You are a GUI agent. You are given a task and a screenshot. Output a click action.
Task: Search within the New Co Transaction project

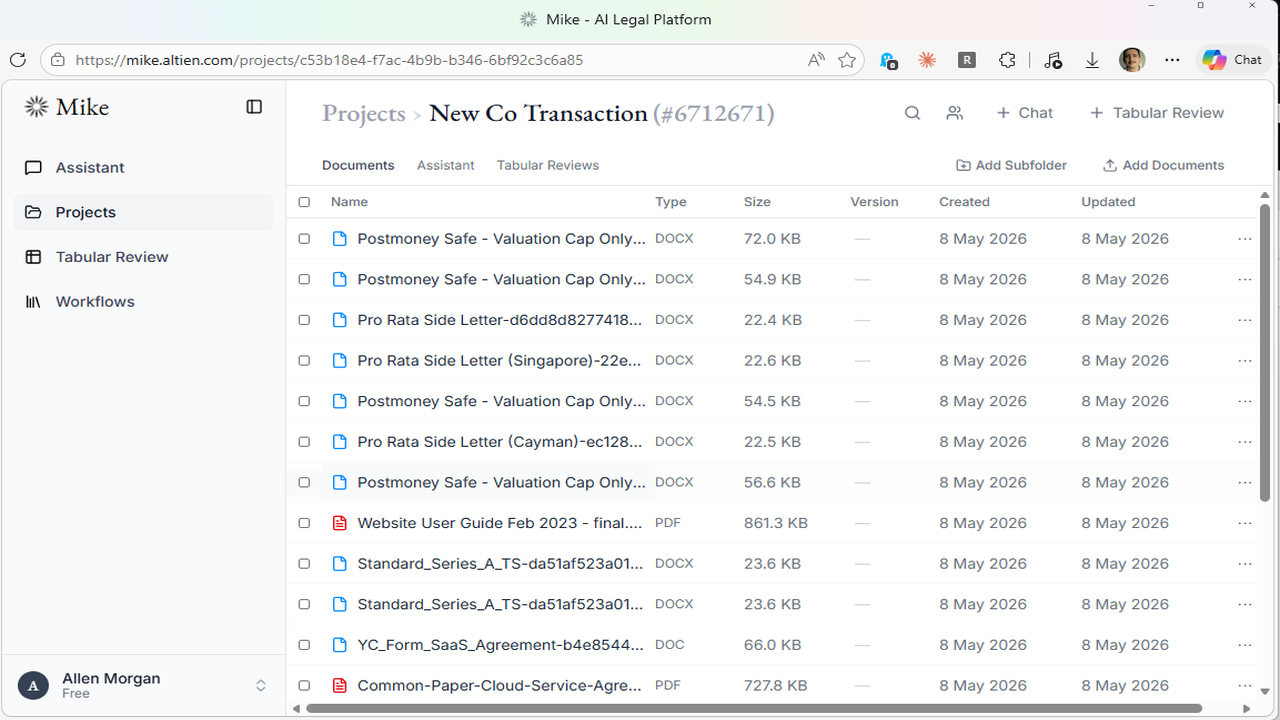tap(912, 113)
